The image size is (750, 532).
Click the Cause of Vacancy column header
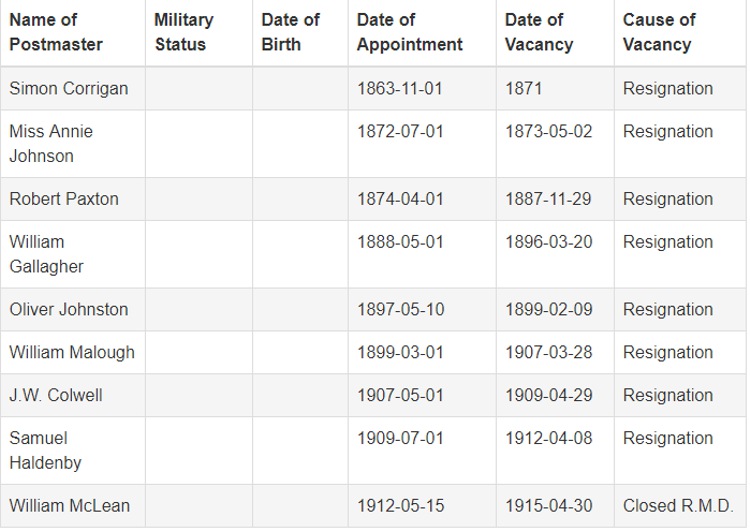659,32
